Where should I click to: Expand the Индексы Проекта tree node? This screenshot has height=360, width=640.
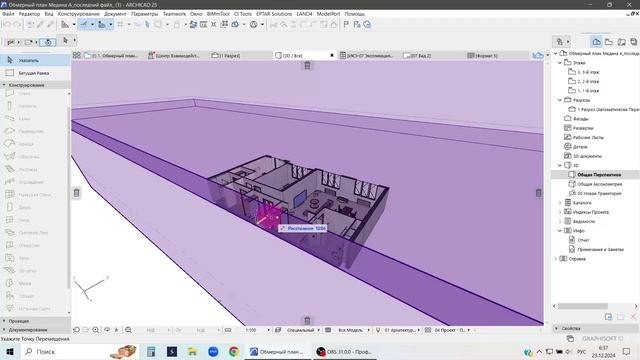[x=560, y=212]
